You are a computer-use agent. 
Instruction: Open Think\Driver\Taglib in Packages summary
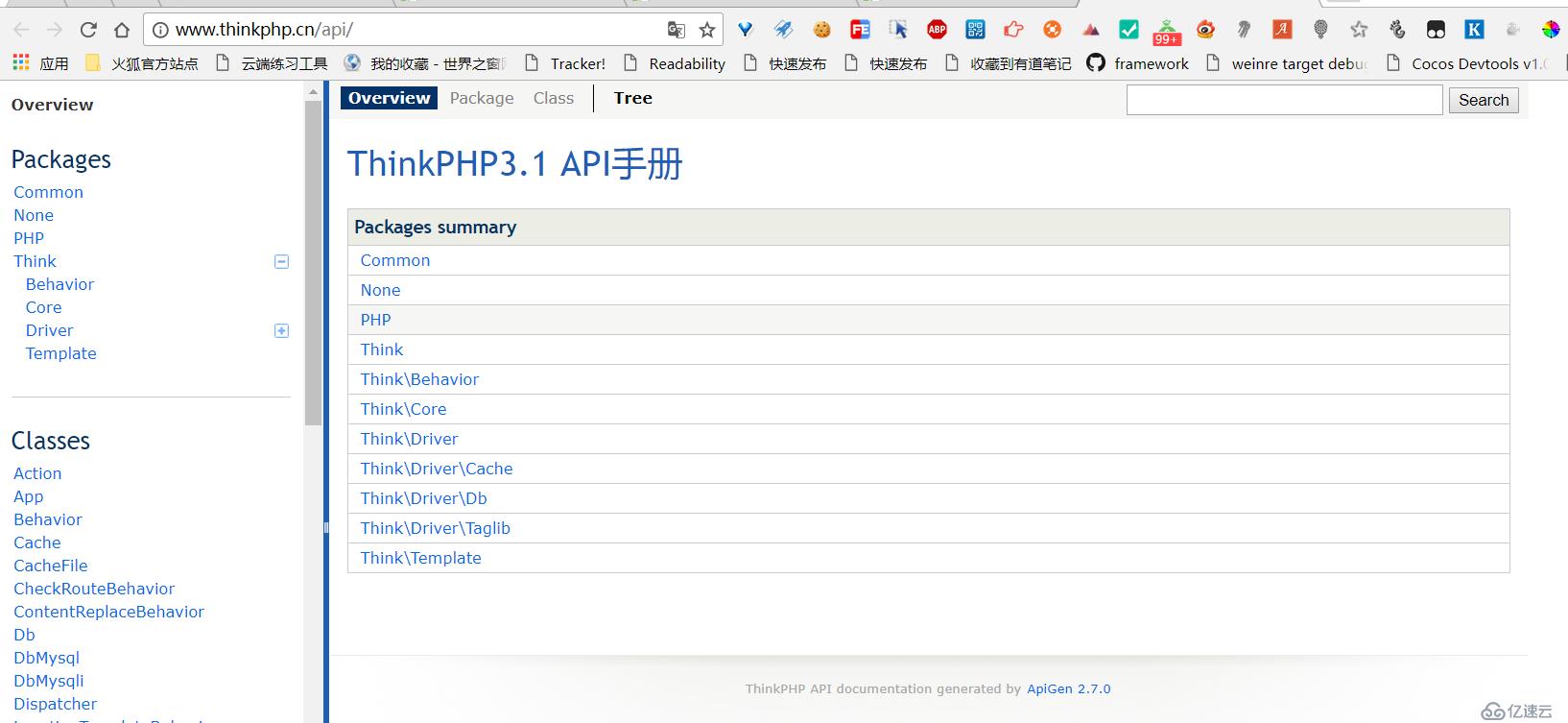(x=435, y=528)
